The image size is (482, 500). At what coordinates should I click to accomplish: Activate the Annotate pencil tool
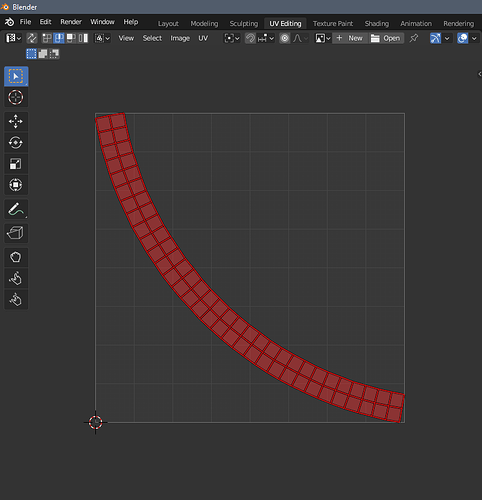(16, 209)
